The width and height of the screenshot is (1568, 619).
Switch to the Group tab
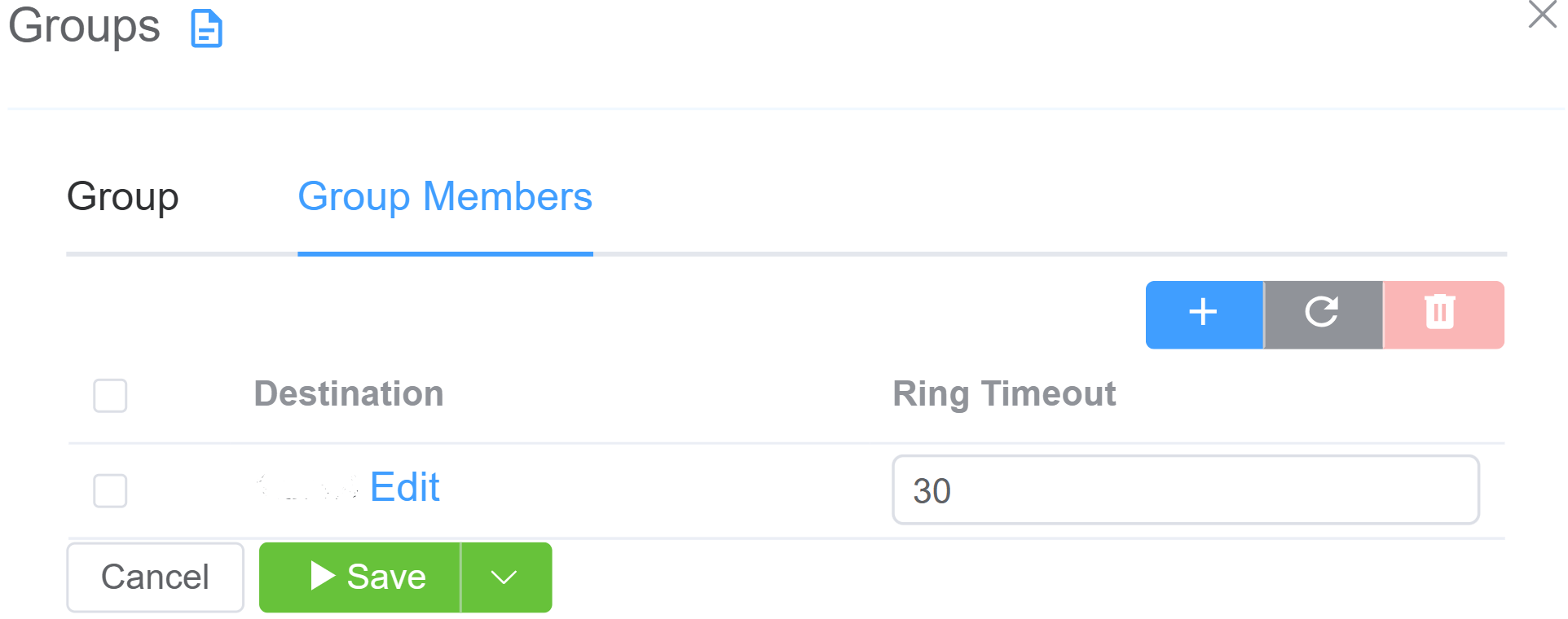point(122,197)
